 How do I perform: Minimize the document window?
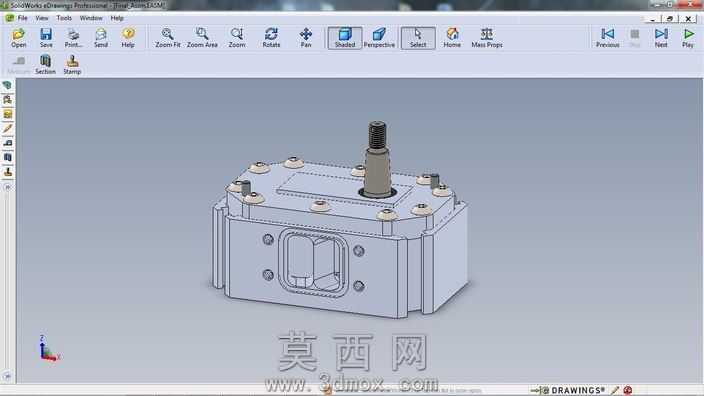[652, 18]
